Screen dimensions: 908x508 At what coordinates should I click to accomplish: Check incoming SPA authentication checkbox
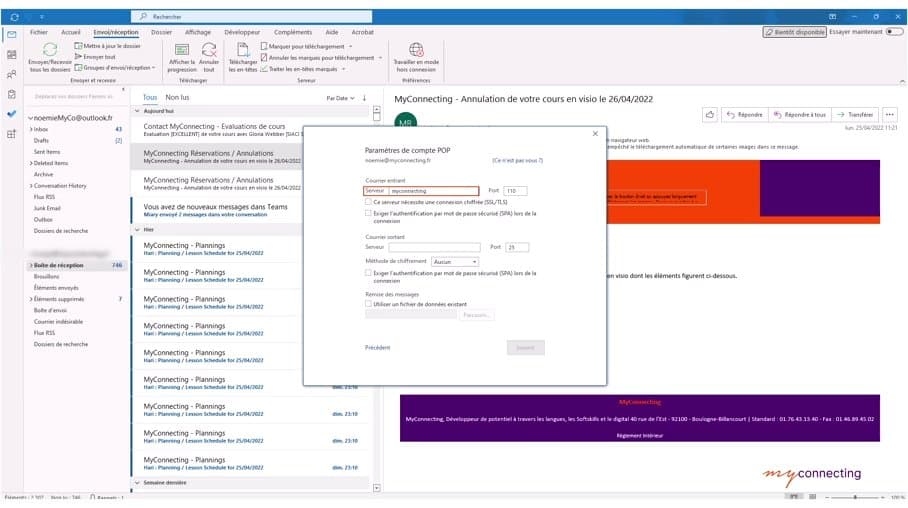tap(368, 213)
